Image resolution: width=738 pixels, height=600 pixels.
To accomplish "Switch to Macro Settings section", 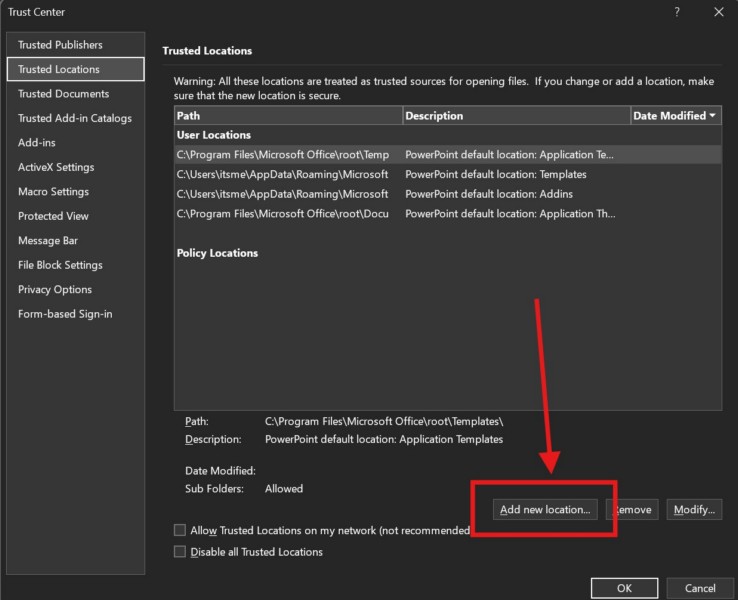I will pyautogui.click(x=53, y=192).
